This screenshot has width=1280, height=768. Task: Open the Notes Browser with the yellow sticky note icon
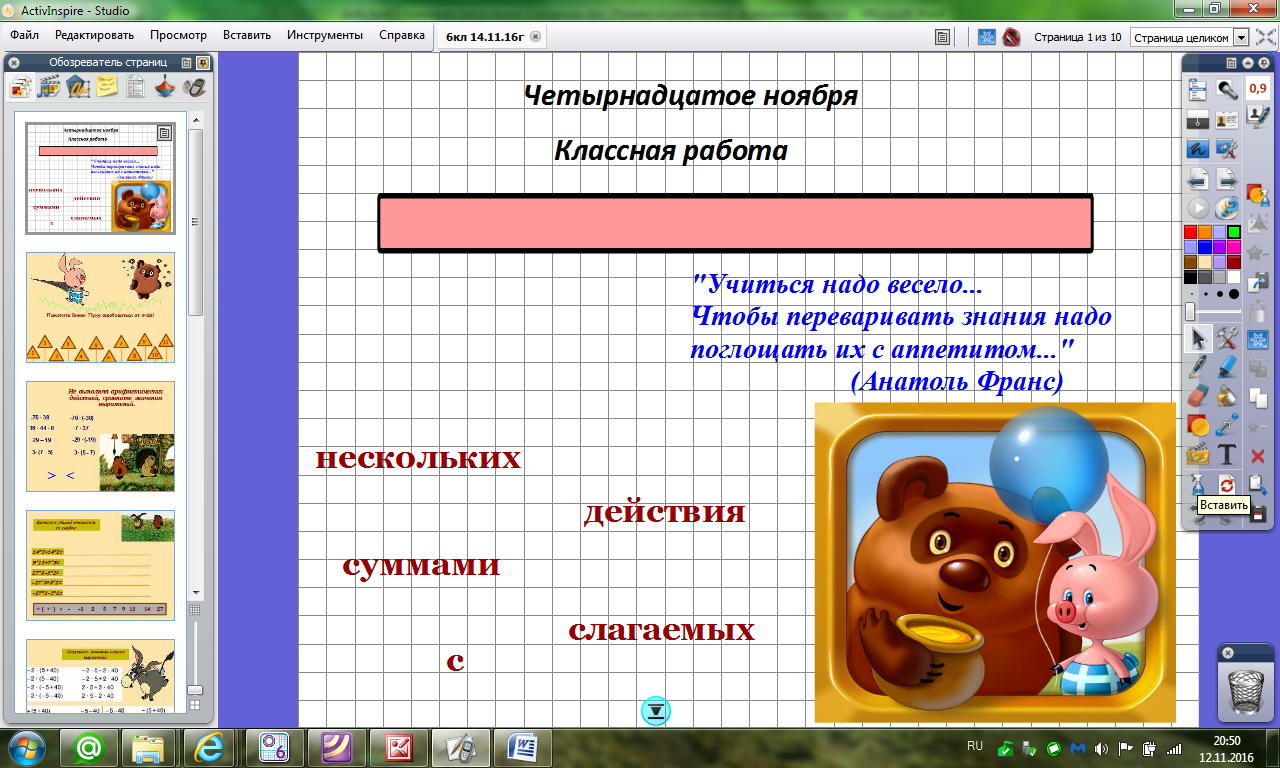(107, 88)
